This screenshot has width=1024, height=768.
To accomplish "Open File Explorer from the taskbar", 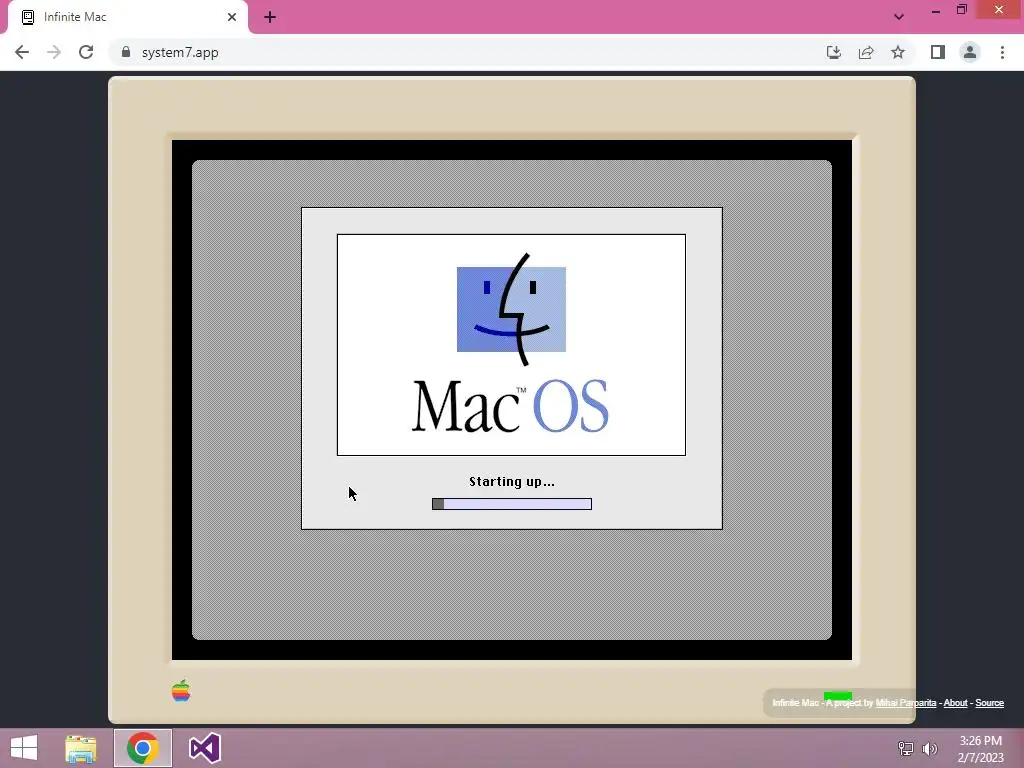I will pyautogui.click(x=81, y=748).
